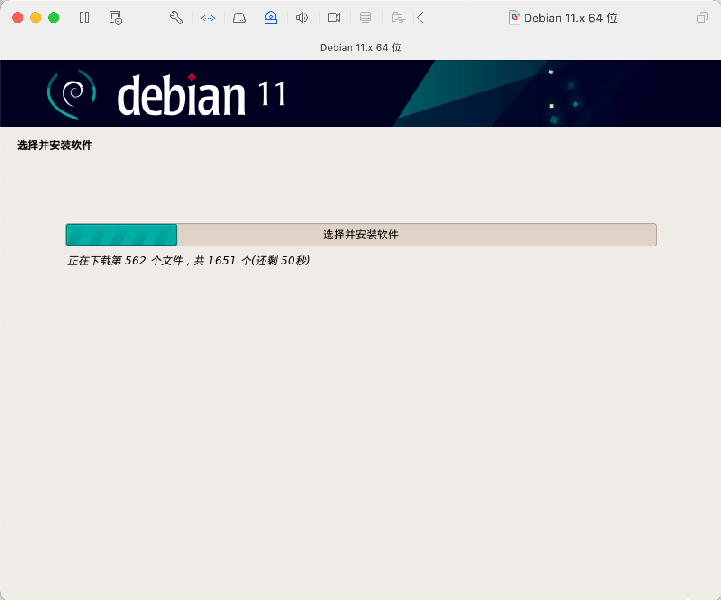This screenshot has width=721, height=600.
Task: Click the install progress bar
Action: 361,234
